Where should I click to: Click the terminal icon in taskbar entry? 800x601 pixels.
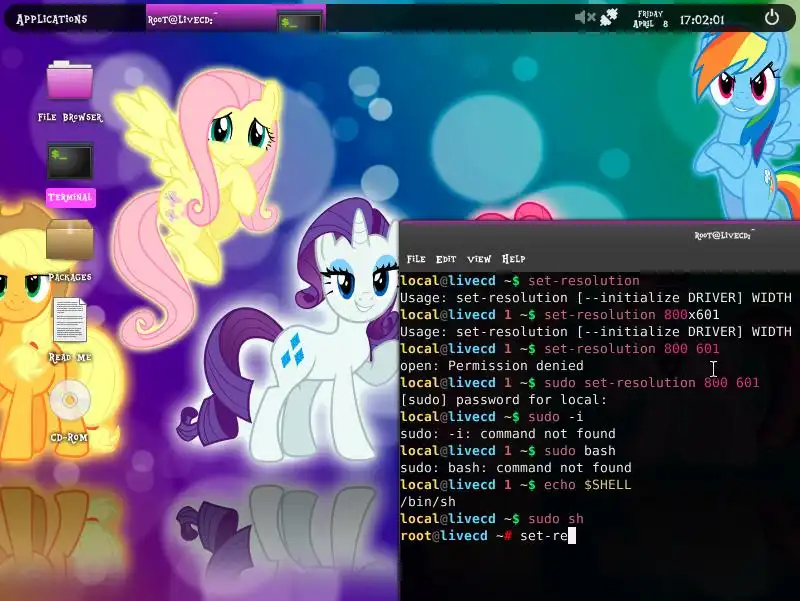click(x=299, y=22)
